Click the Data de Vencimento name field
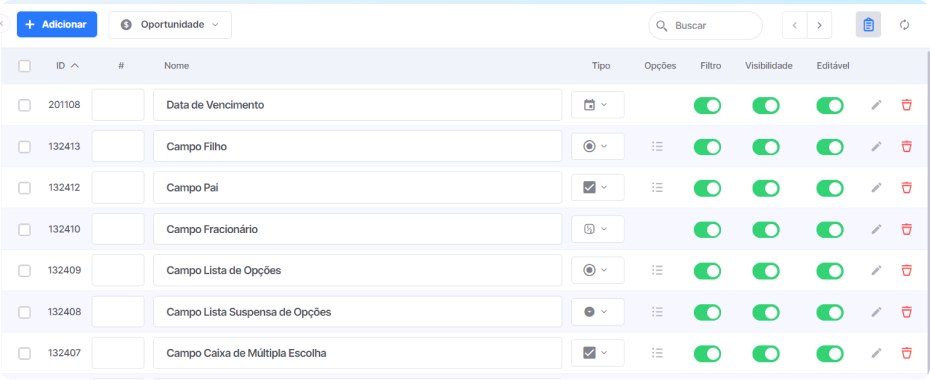Screen dimensions: 930x380 358,105
